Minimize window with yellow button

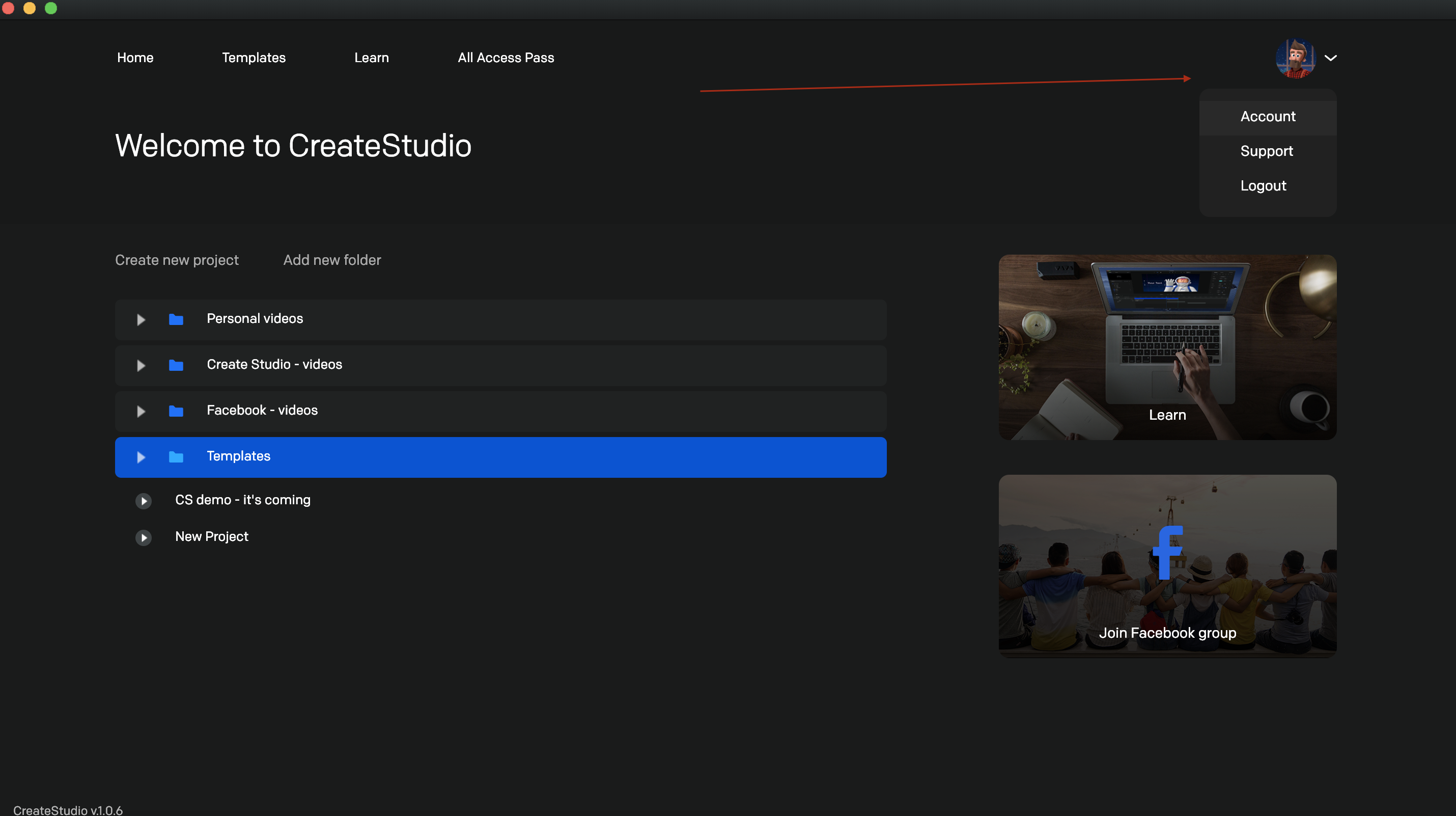click(30, 8)
